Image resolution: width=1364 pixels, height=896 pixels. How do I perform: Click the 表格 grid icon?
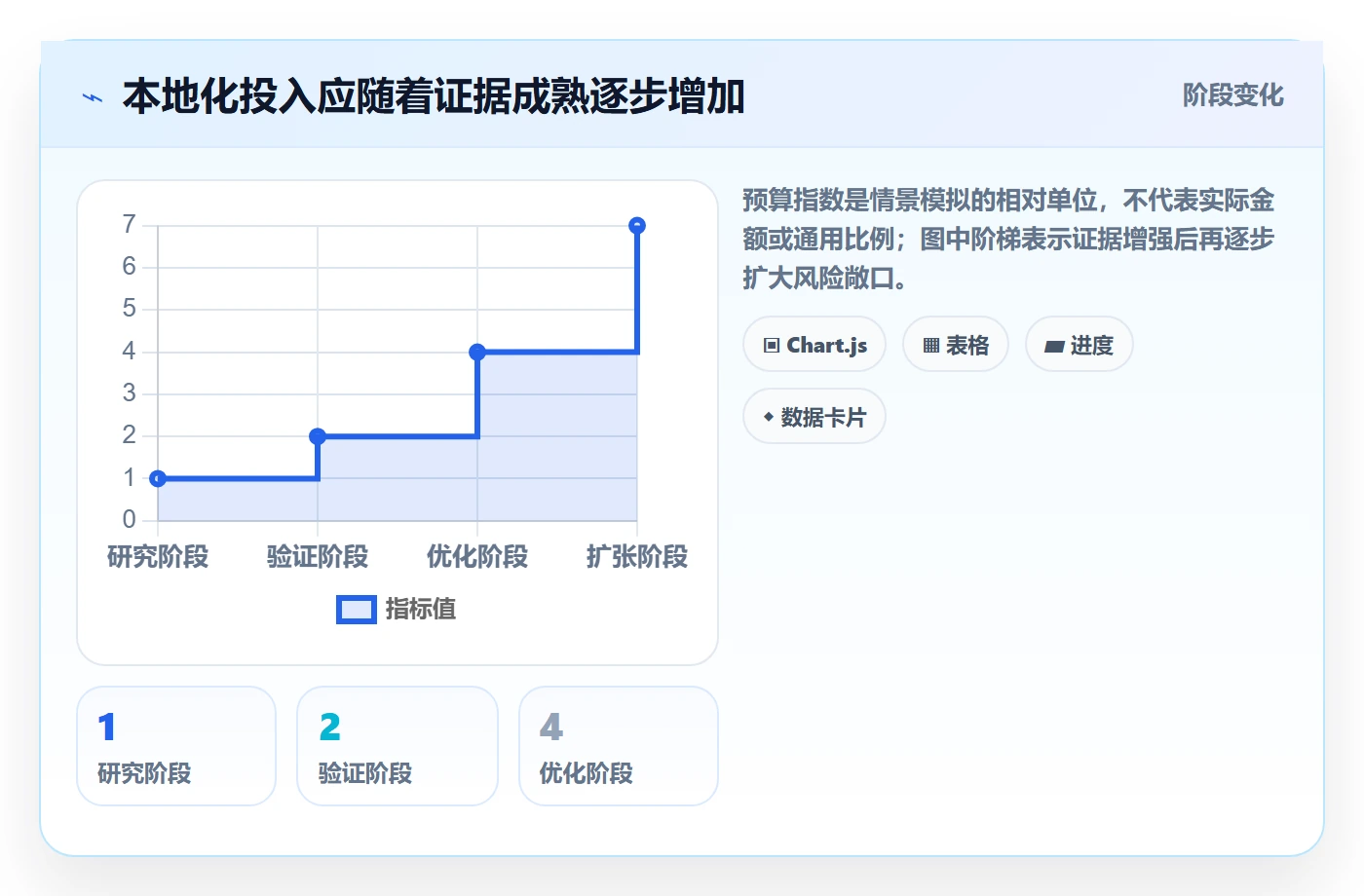pyautogui.click(x=931, y=345)
